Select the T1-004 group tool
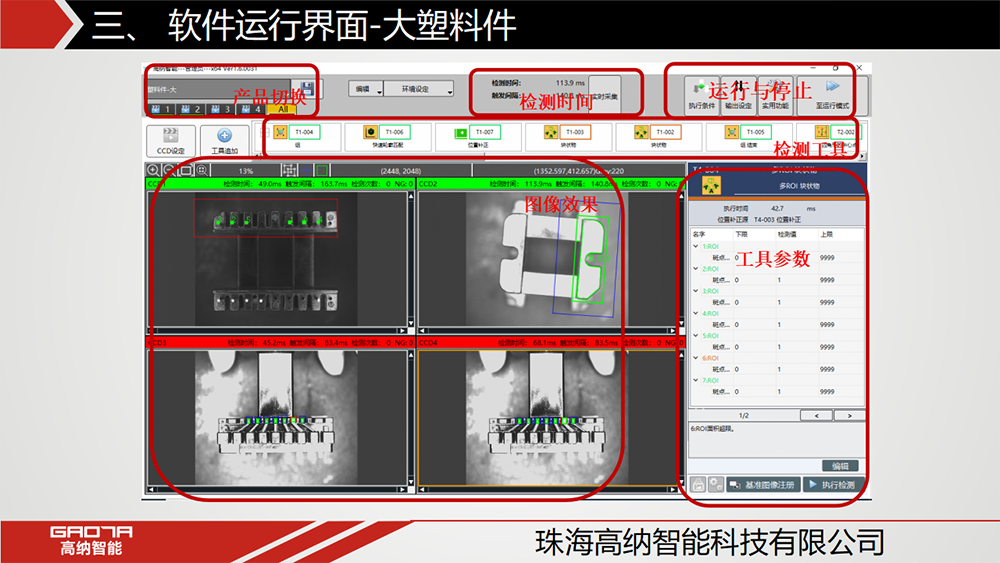The width and height of the screenshot is (1000, 563). tap(298, 137)
